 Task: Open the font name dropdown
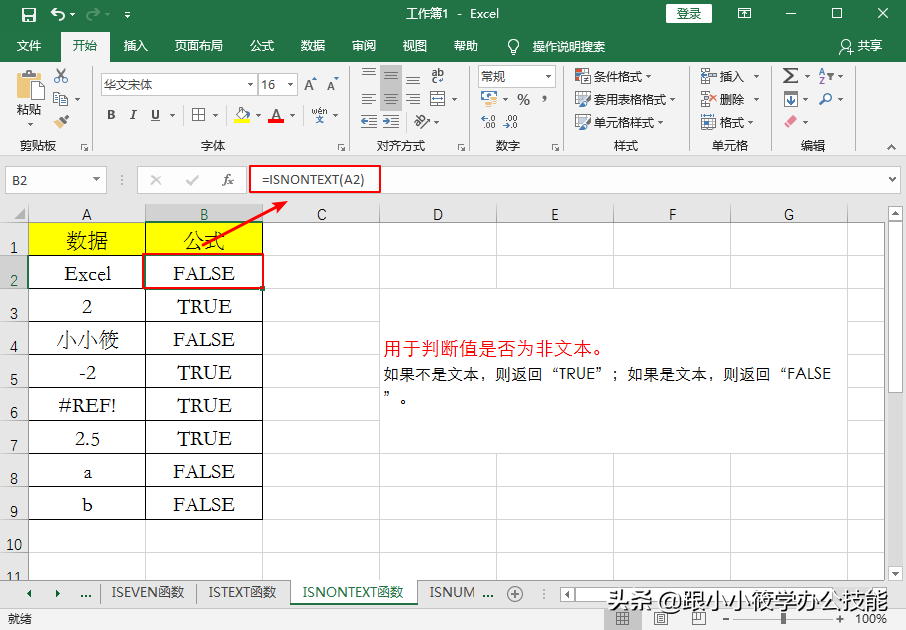point(250,85)
